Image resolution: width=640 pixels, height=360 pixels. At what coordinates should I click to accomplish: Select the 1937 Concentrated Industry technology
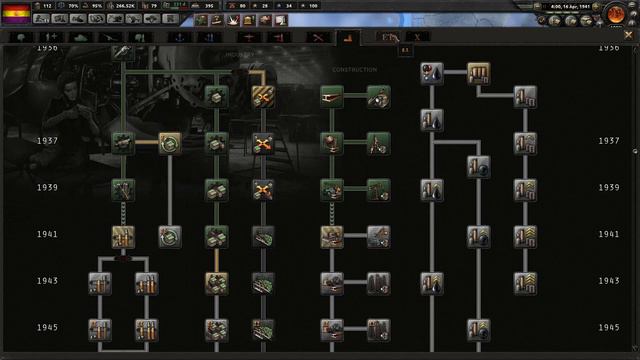click(216, 143)
